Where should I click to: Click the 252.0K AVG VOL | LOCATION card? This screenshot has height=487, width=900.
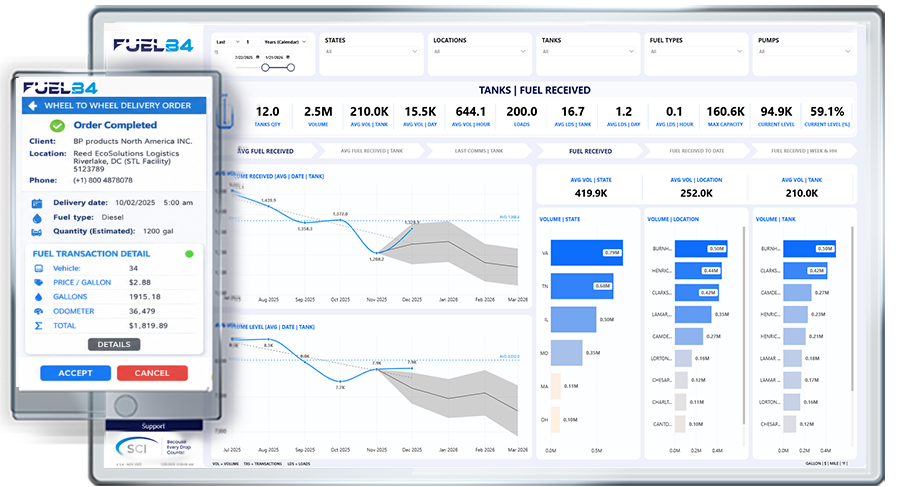coord(696,188)
